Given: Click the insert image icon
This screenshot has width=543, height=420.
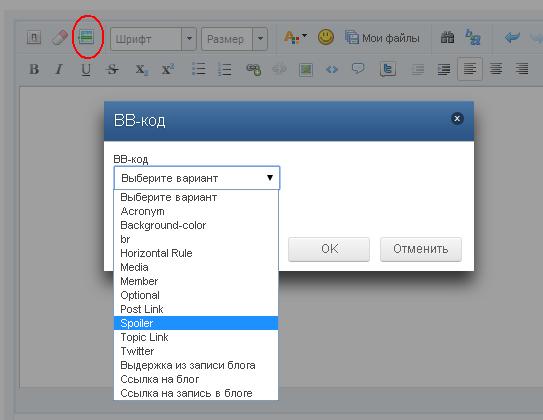Looking at the screenshot, I should [x=306, y=70].
